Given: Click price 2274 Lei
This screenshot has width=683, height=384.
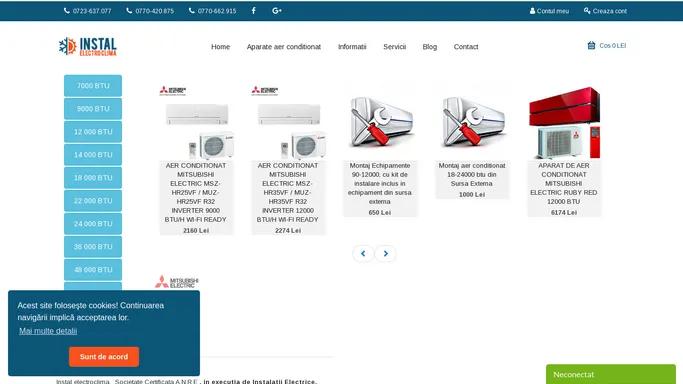Looking at the screenshot, I should click(x=288, y=230).
